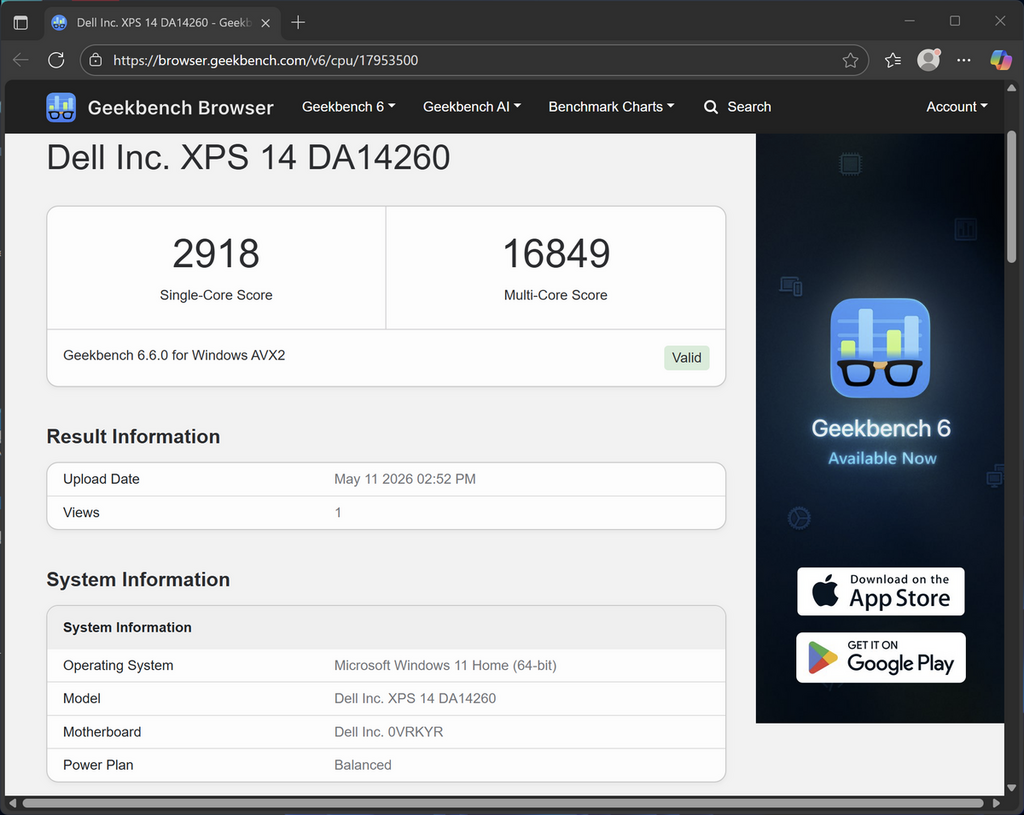Image resolution: width=1024 pixels, height=815 pixels.
Task: Open the Benchmark Charts dropdown
Action: 611,106
